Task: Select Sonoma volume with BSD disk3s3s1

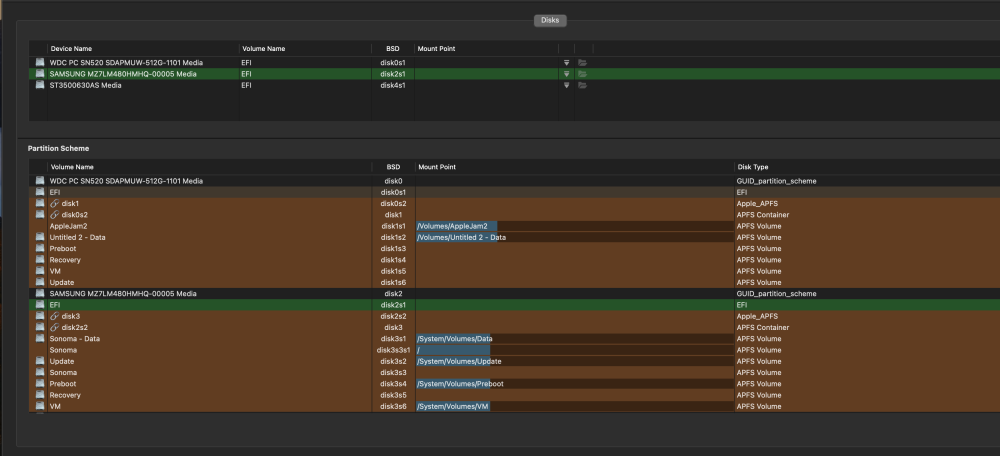Action: [x=514, y=350]
